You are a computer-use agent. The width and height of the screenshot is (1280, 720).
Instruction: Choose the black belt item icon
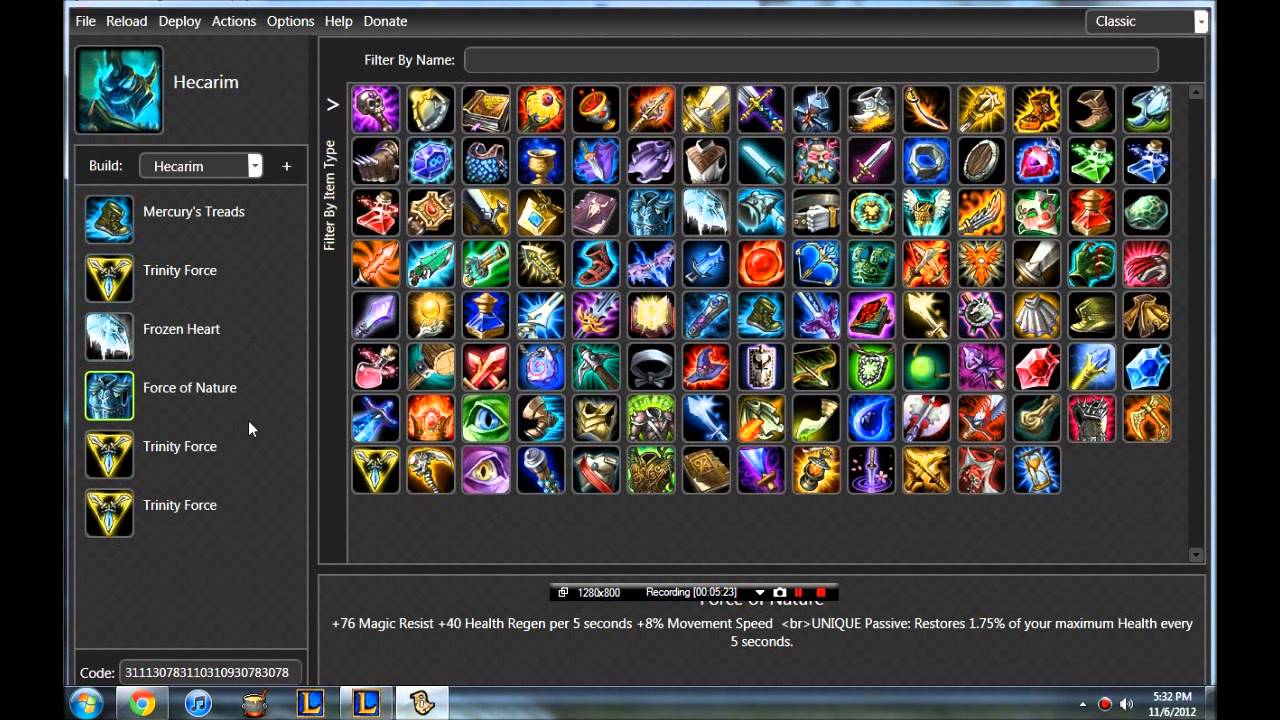click(x=651, y=367)
